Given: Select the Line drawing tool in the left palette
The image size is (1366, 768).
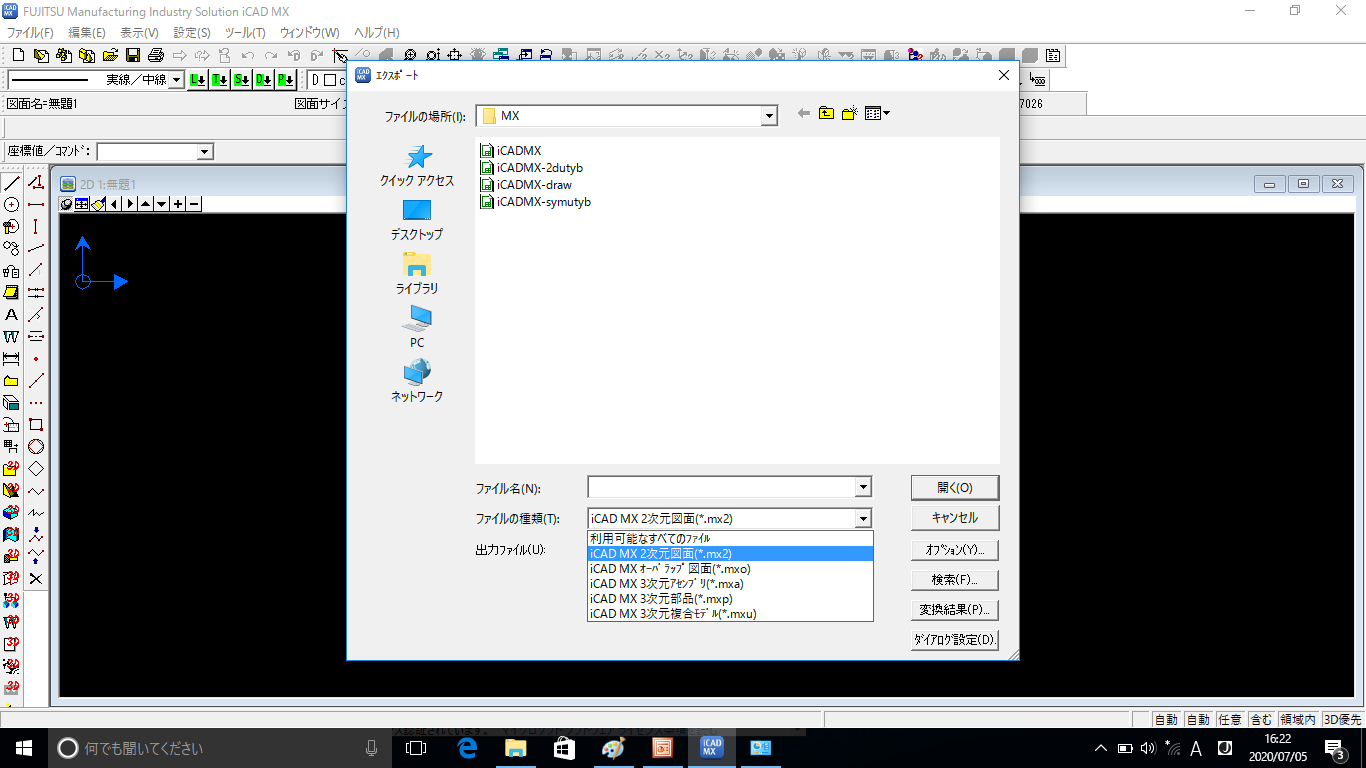Looking at the screenshot, I should [x=12, y=183].
